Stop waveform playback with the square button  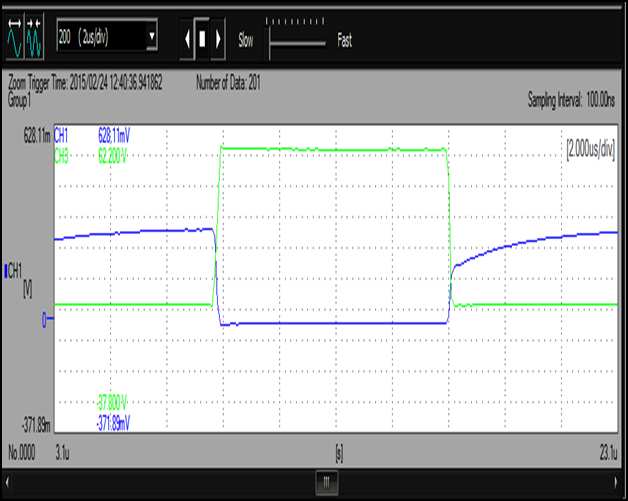click(202, 39)
